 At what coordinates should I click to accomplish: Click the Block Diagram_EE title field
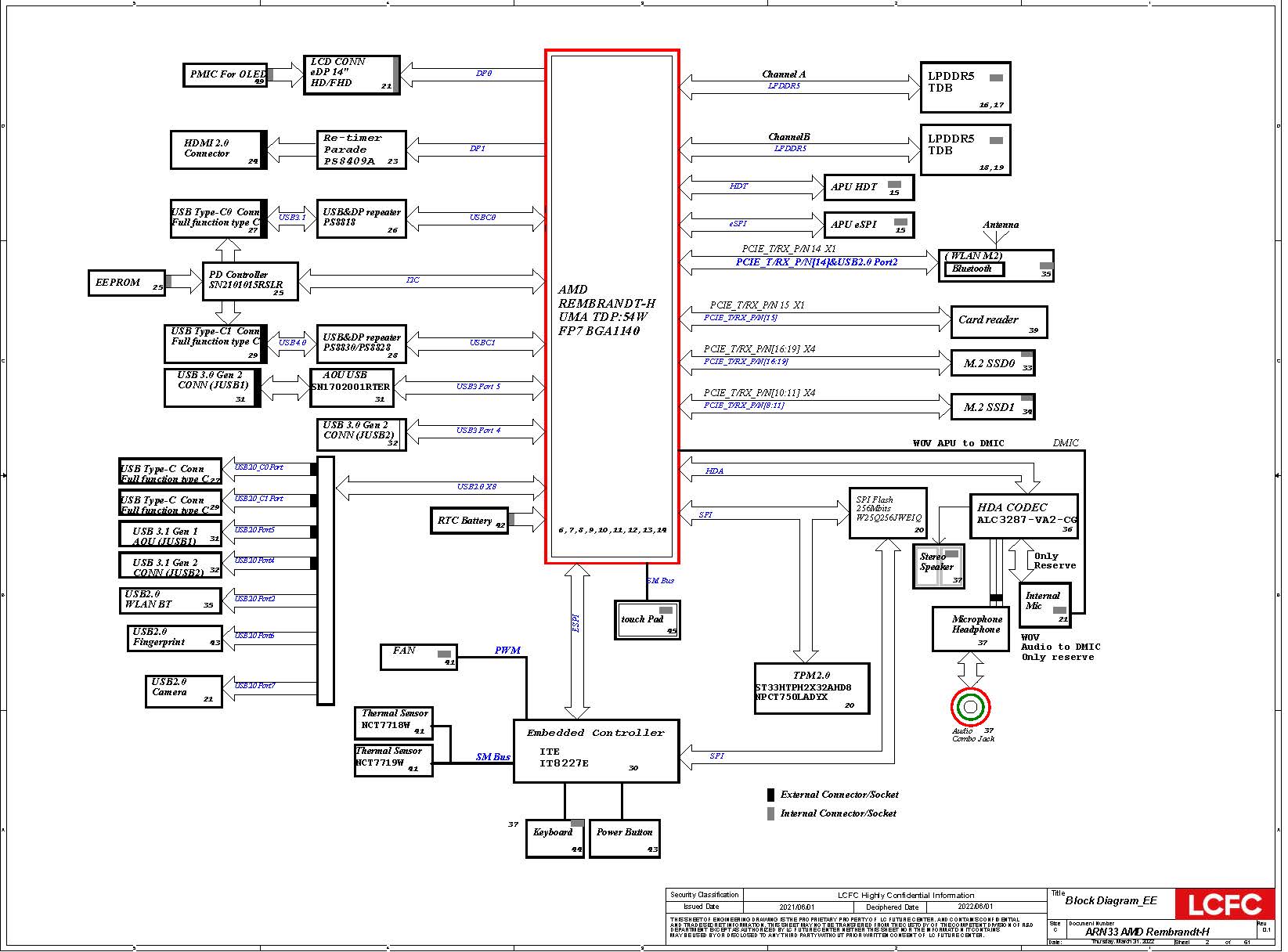(x=1110, y=901)
